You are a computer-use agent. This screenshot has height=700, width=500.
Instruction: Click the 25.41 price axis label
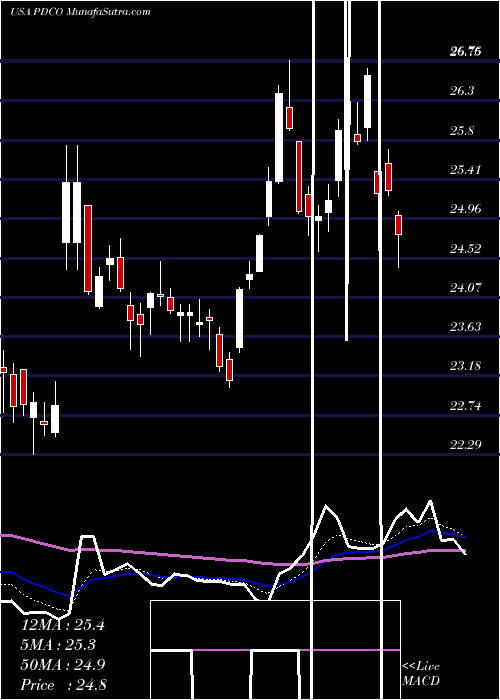(466, 170)
